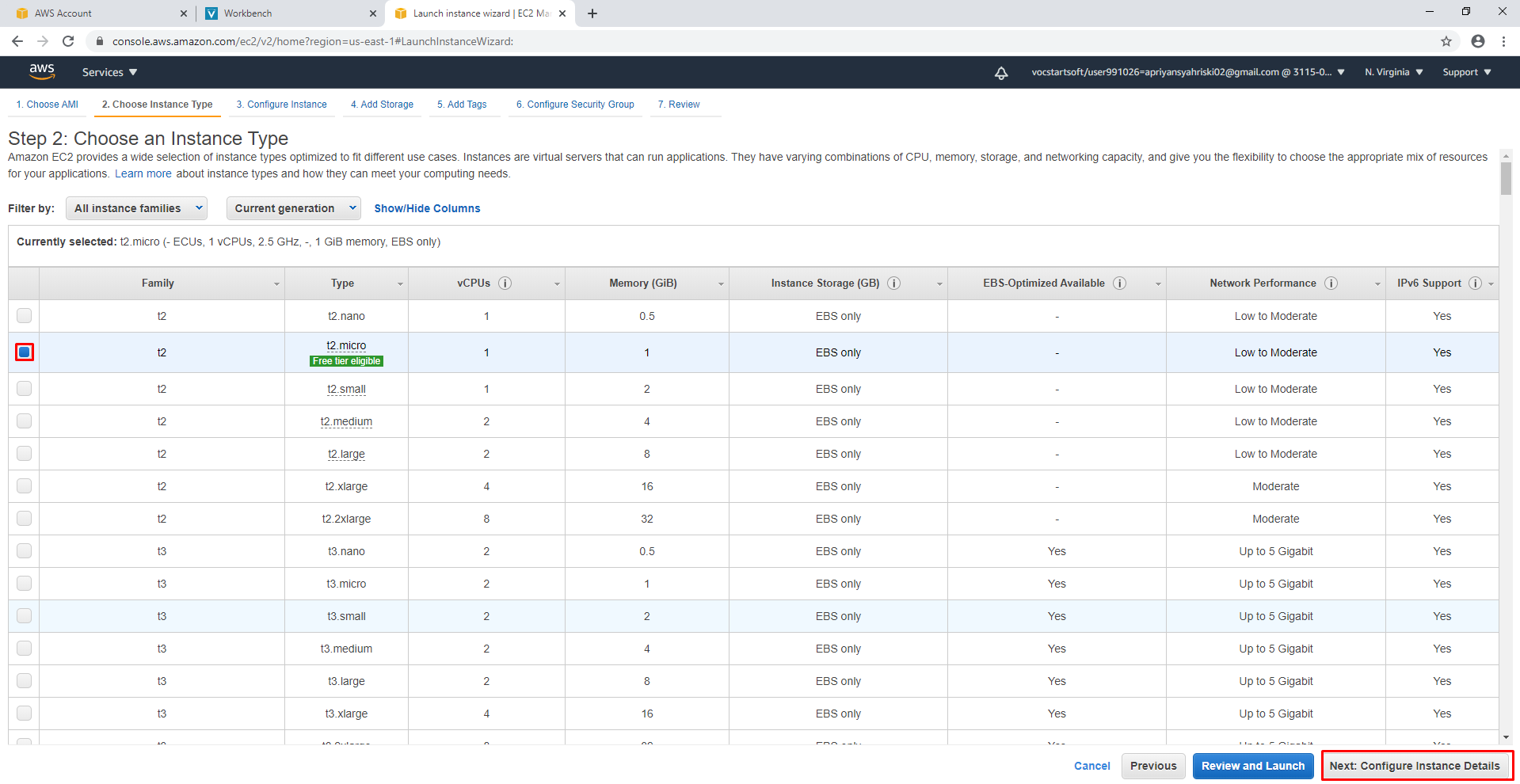Open the Chrome profile avatar icon
This screenshot has height=784, width=1520.
(1478, 41)
